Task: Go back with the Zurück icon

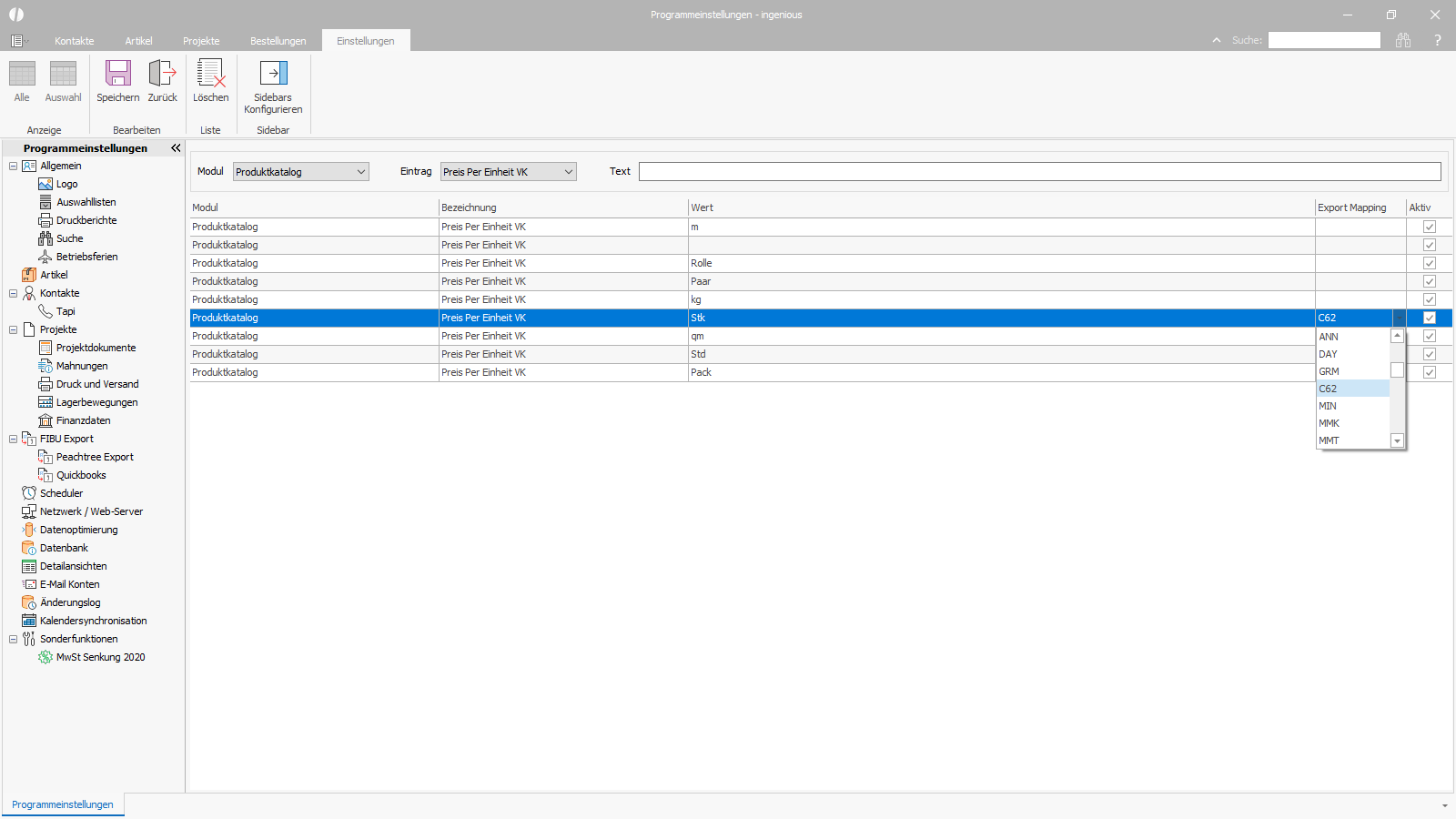Action: click(163, 75)
